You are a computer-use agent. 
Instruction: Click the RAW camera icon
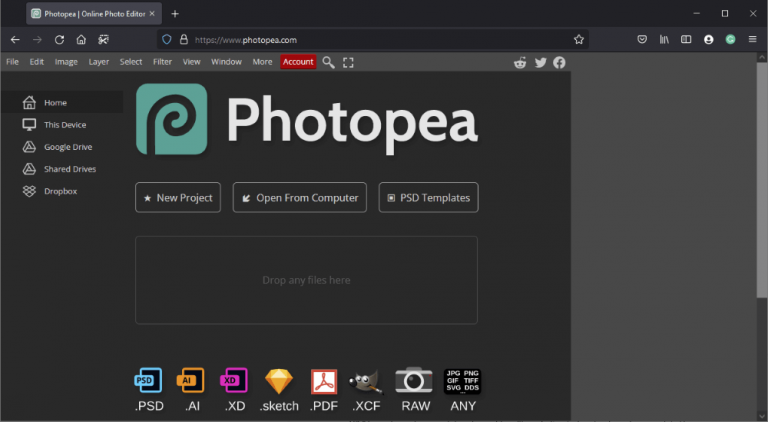[x=414, y=380]
